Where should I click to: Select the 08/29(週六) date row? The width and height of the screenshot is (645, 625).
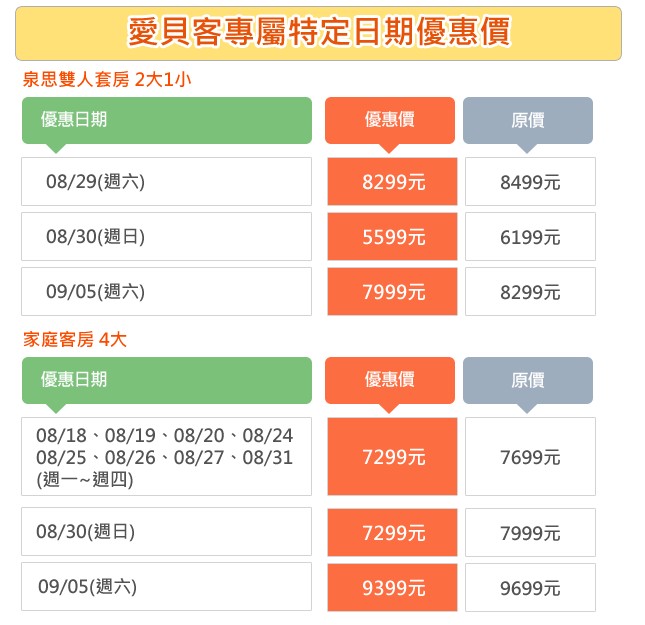(x=166, y=181)
